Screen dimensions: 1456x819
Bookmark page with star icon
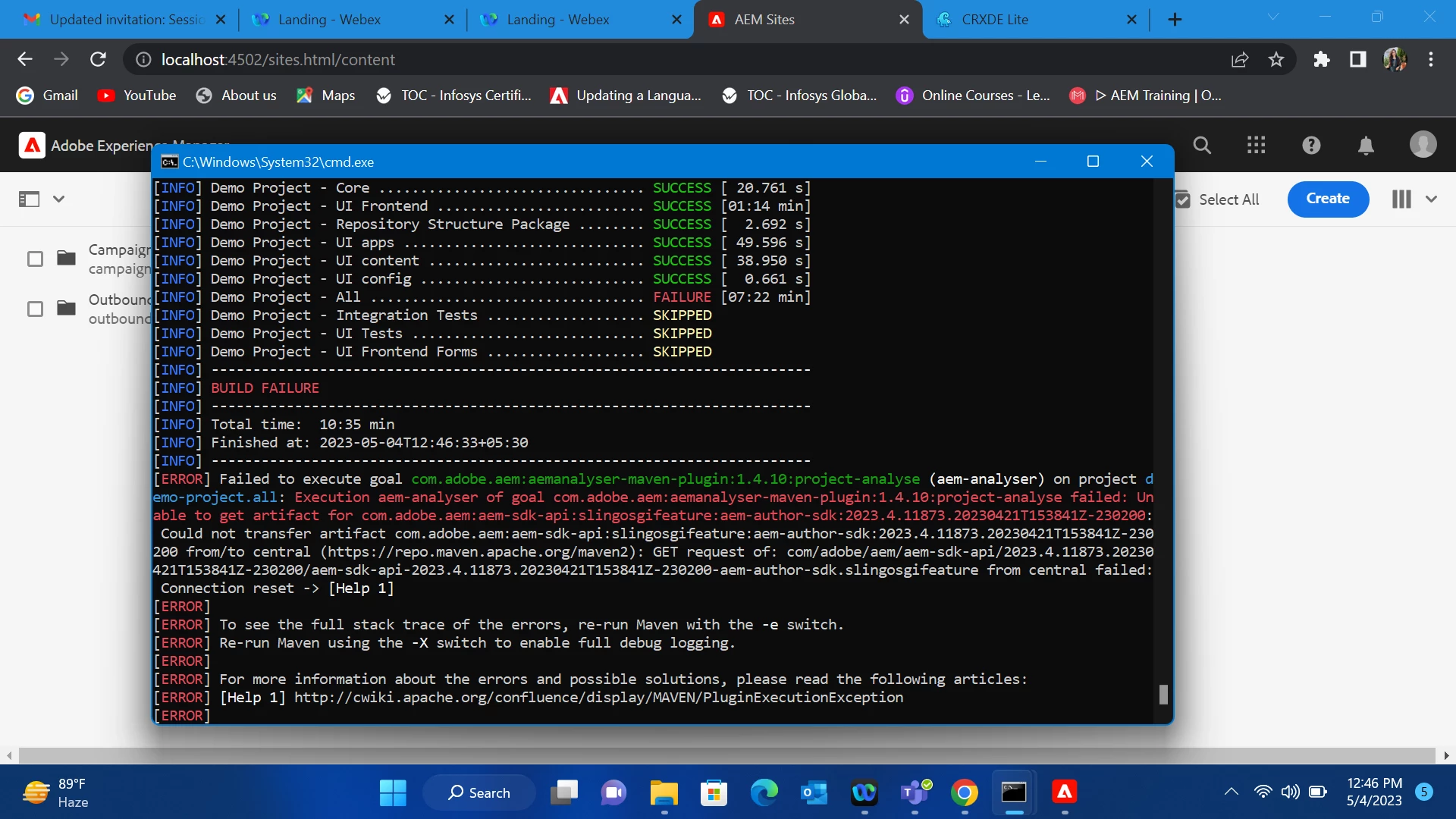pos(1276,59)
